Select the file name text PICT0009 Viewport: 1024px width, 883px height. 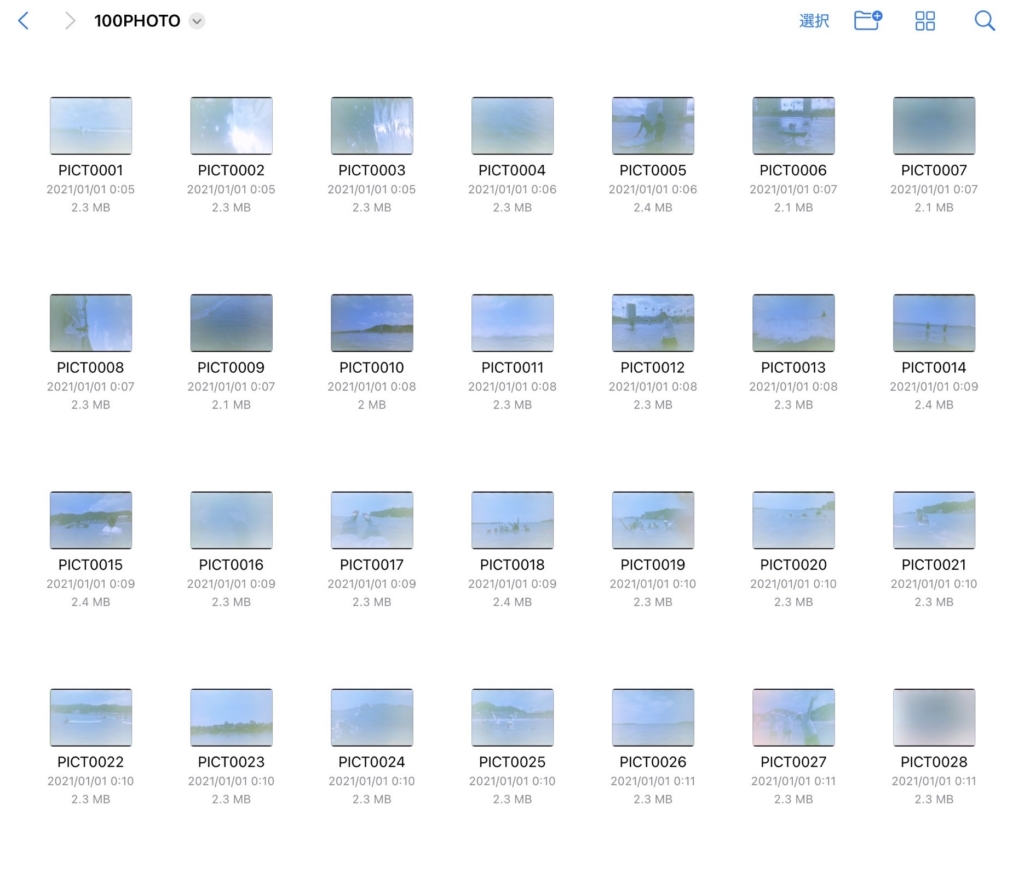231,368
